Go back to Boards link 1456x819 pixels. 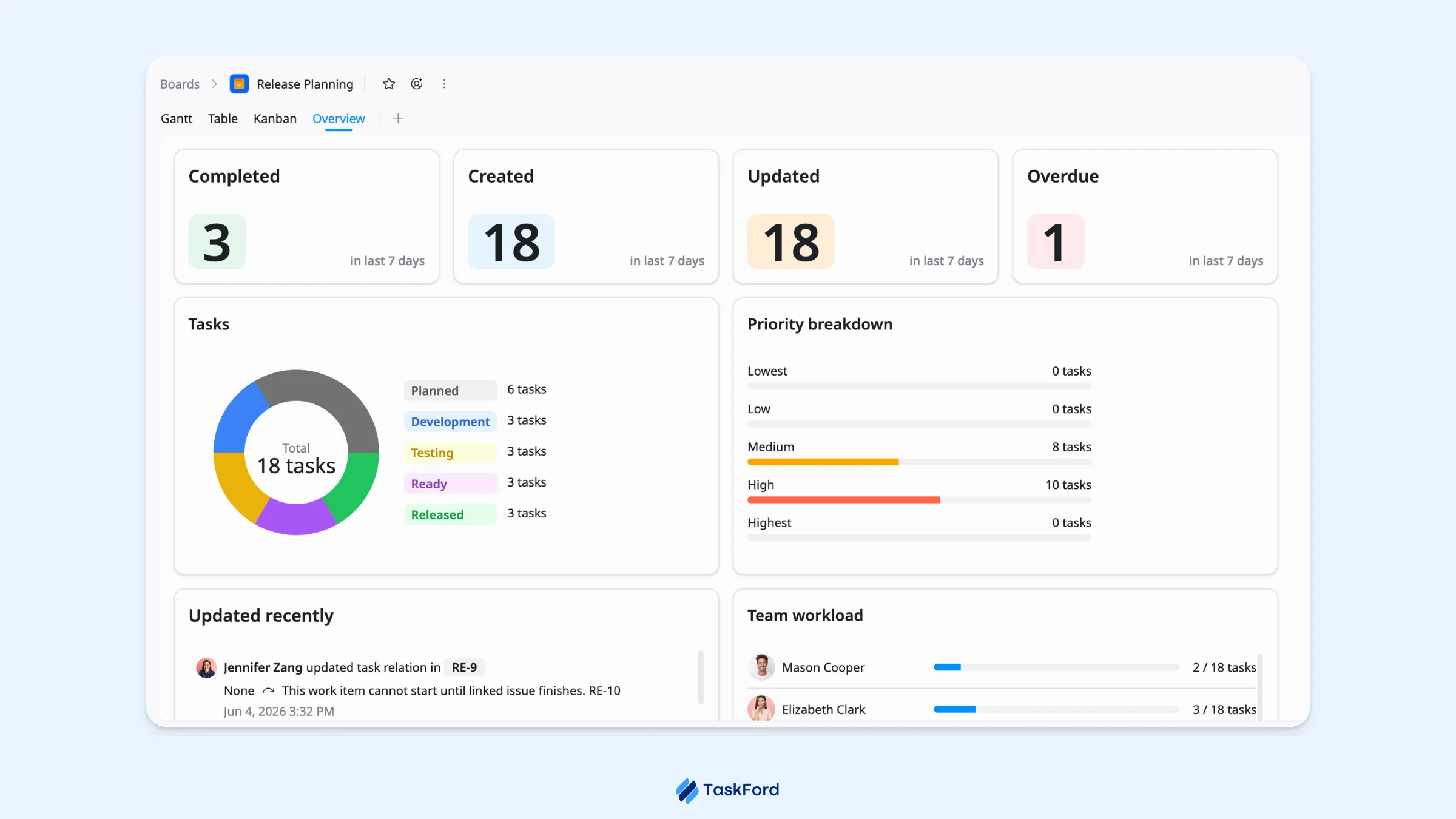tap(180, 84)
